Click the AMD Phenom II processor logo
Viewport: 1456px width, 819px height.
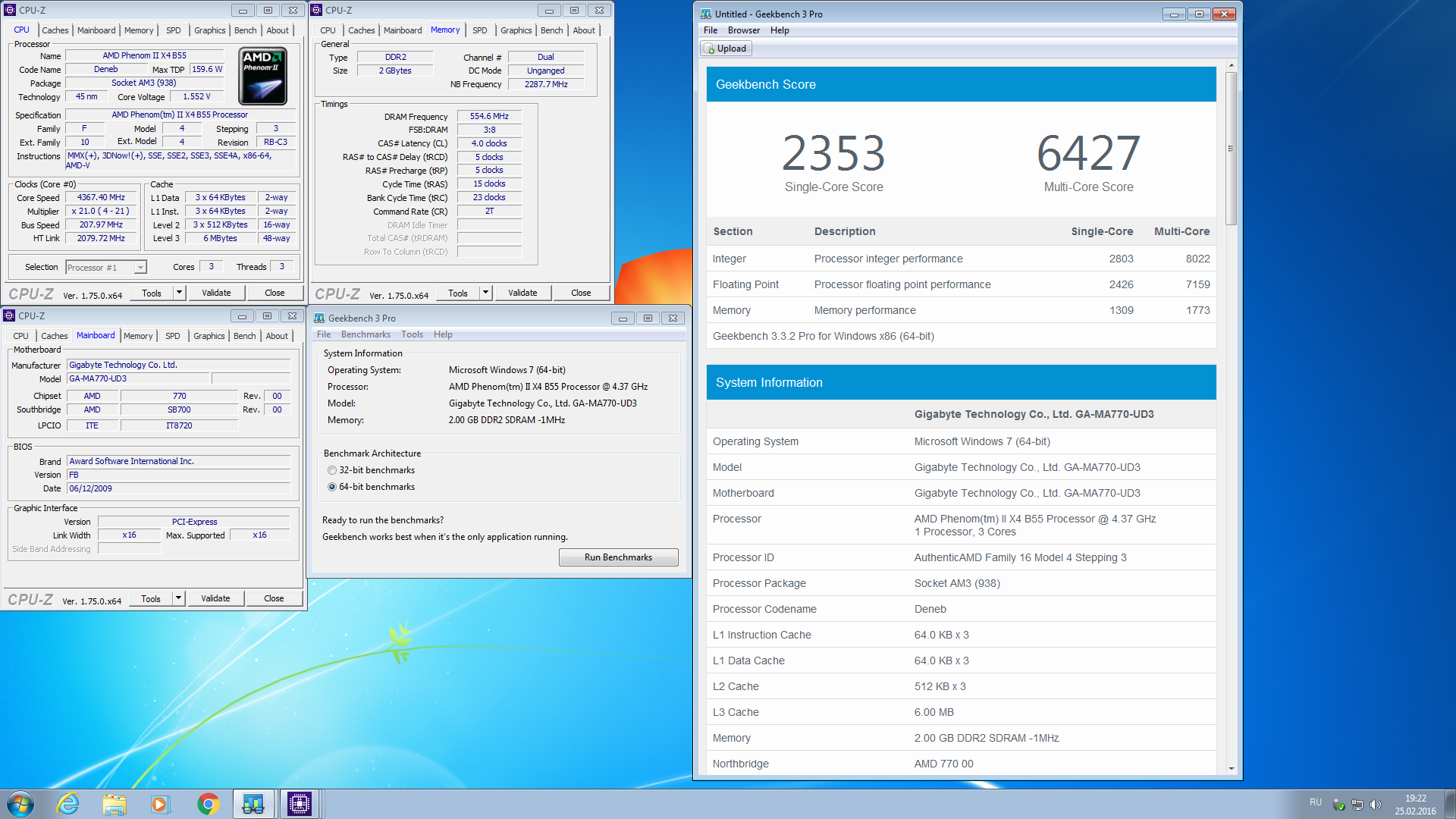262,76
